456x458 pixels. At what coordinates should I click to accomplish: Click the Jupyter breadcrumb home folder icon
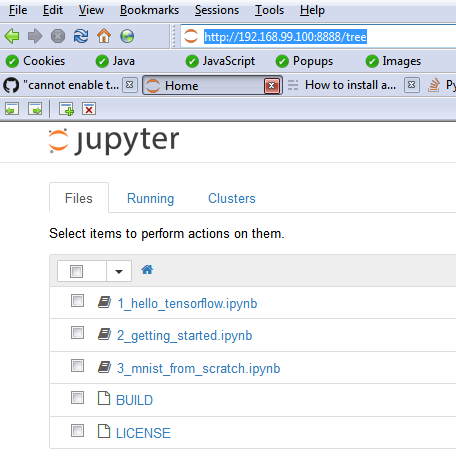click(147, 270)
